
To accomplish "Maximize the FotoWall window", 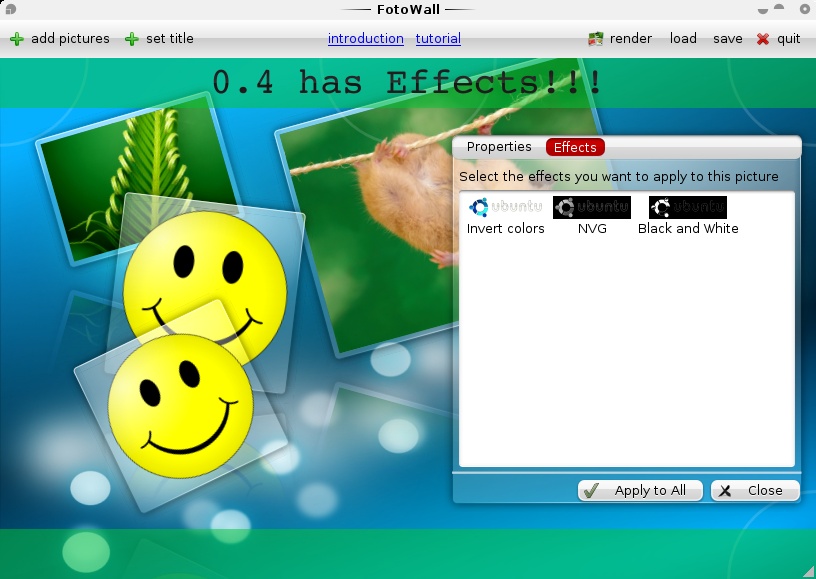I will (779, 8).
